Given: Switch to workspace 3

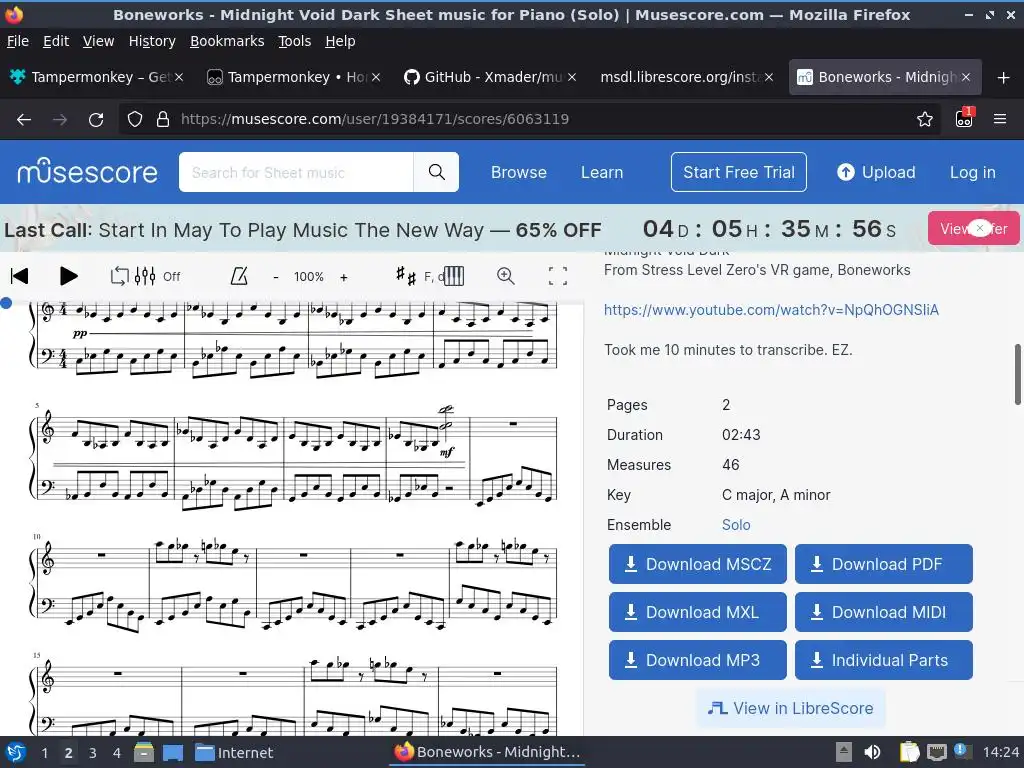Looking at the screenshot, I should click(93, 753).
